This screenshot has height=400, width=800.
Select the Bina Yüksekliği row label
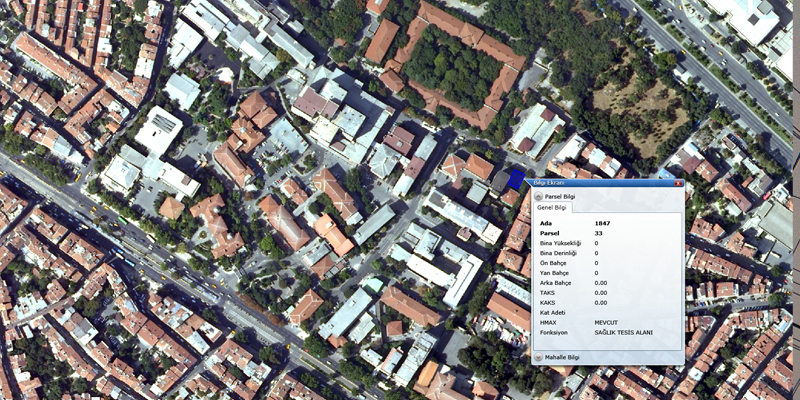560,243
